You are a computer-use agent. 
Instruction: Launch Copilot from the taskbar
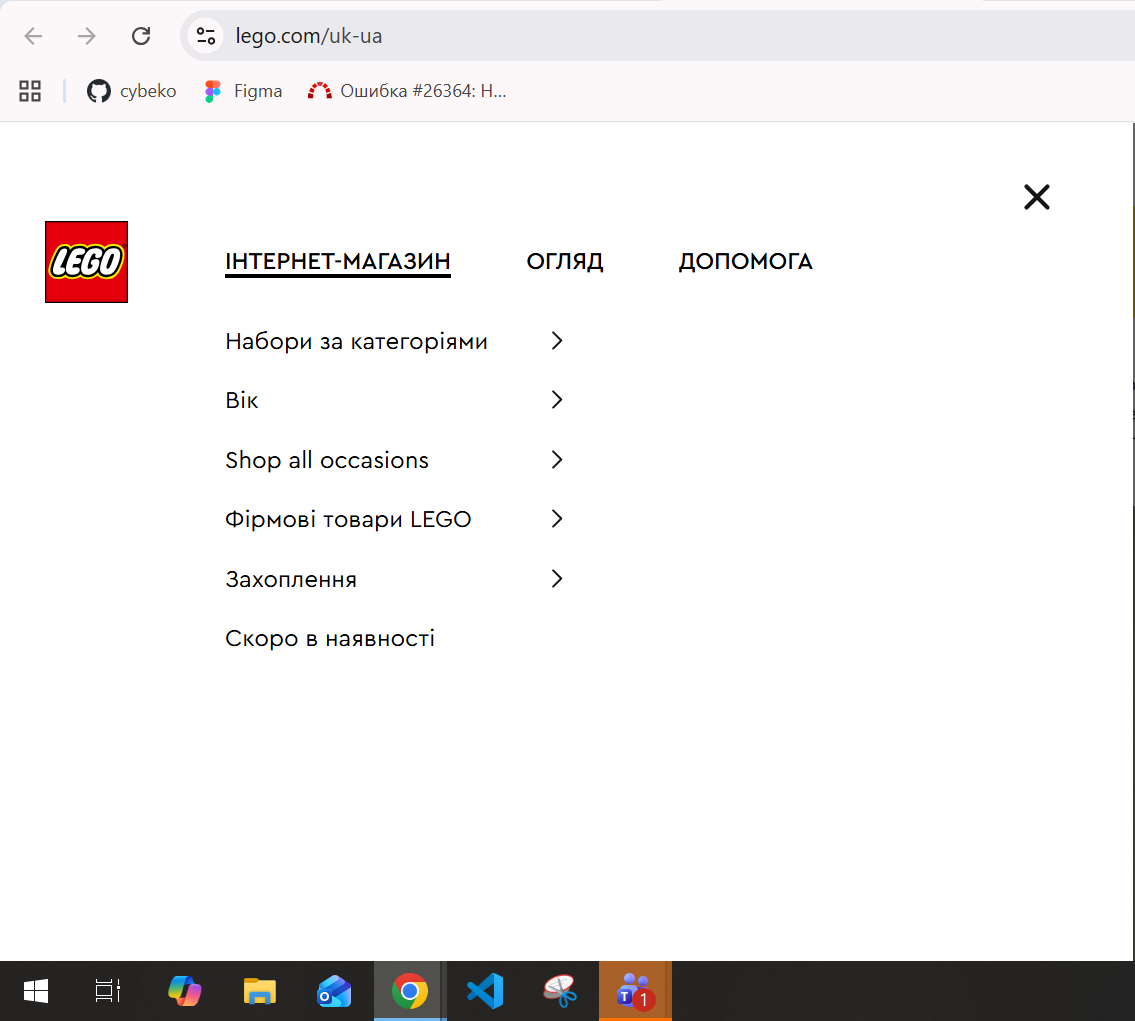[x=185, y=991]
